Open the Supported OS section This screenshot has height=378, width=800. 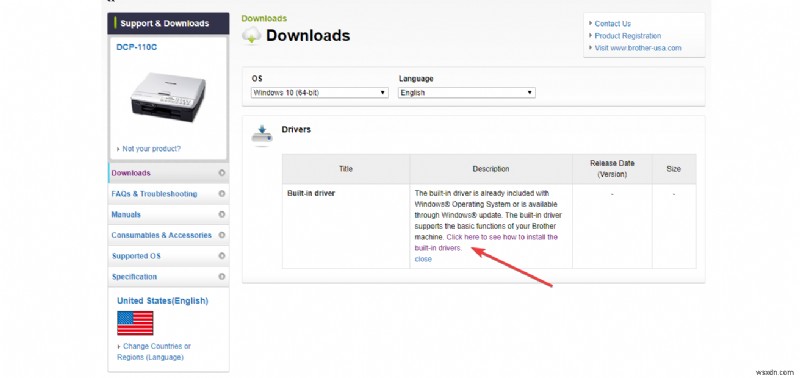click(x=168, y=256)
